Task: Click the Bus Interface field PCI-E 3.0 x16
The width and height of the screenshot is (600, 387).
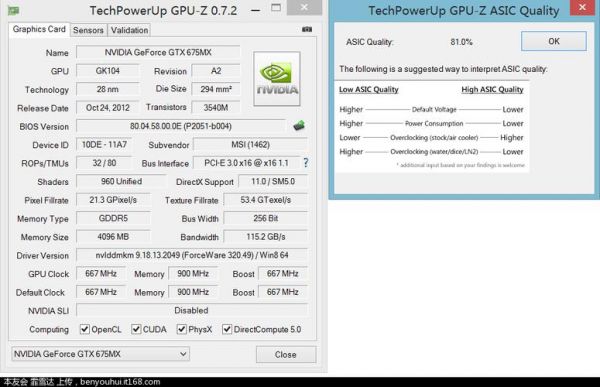Action: tap(246, 163)
